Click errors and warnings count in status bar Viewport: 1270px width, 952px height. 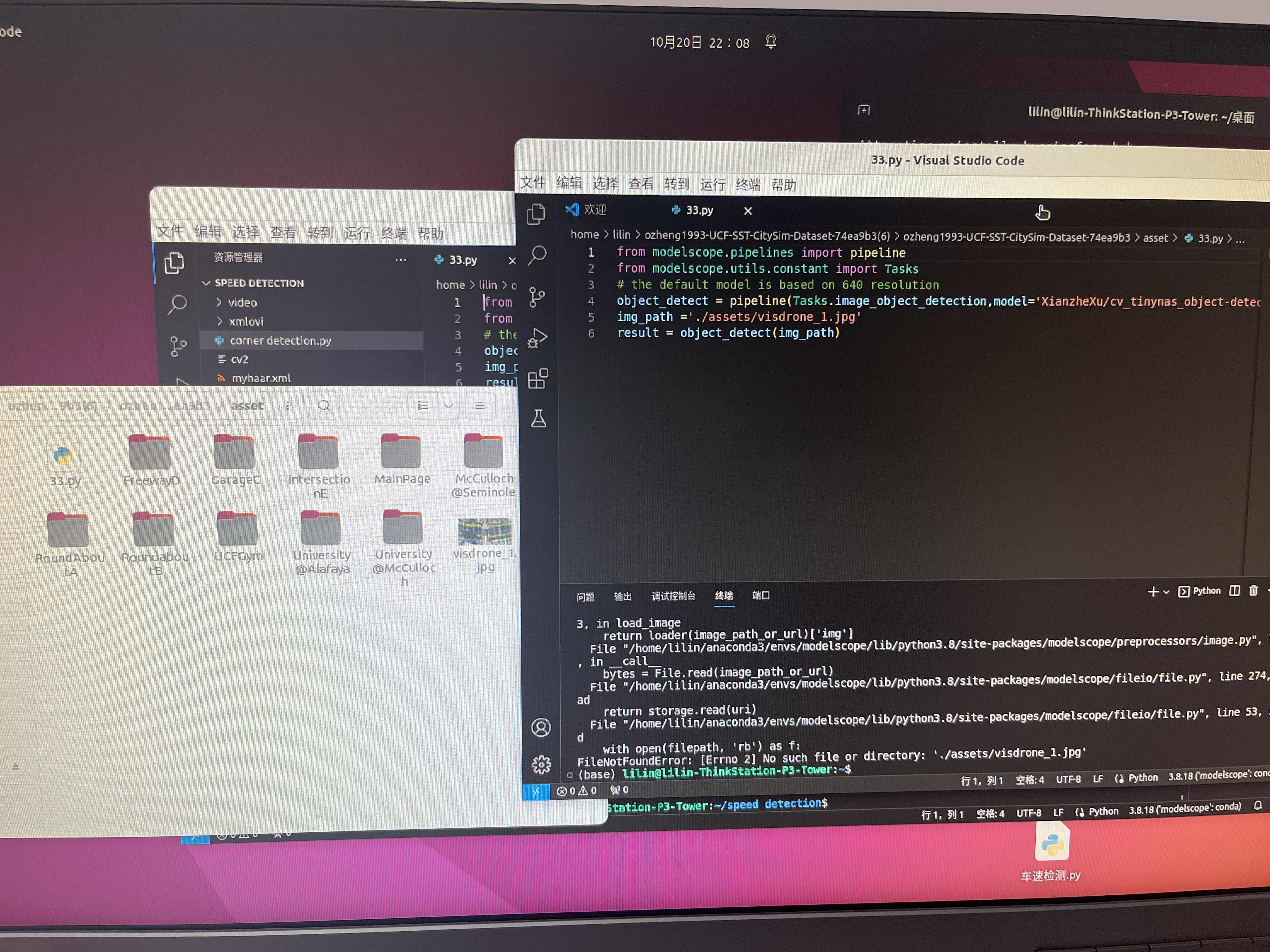[576, 791]
